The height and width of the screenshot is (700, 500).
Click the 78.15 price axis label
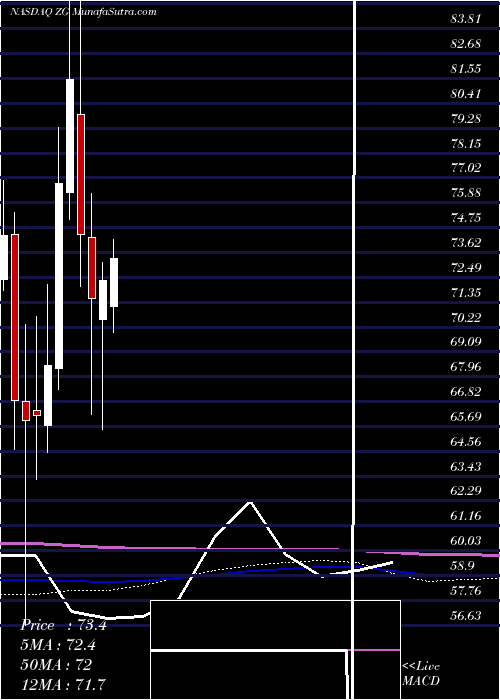[x=466, y=144]
